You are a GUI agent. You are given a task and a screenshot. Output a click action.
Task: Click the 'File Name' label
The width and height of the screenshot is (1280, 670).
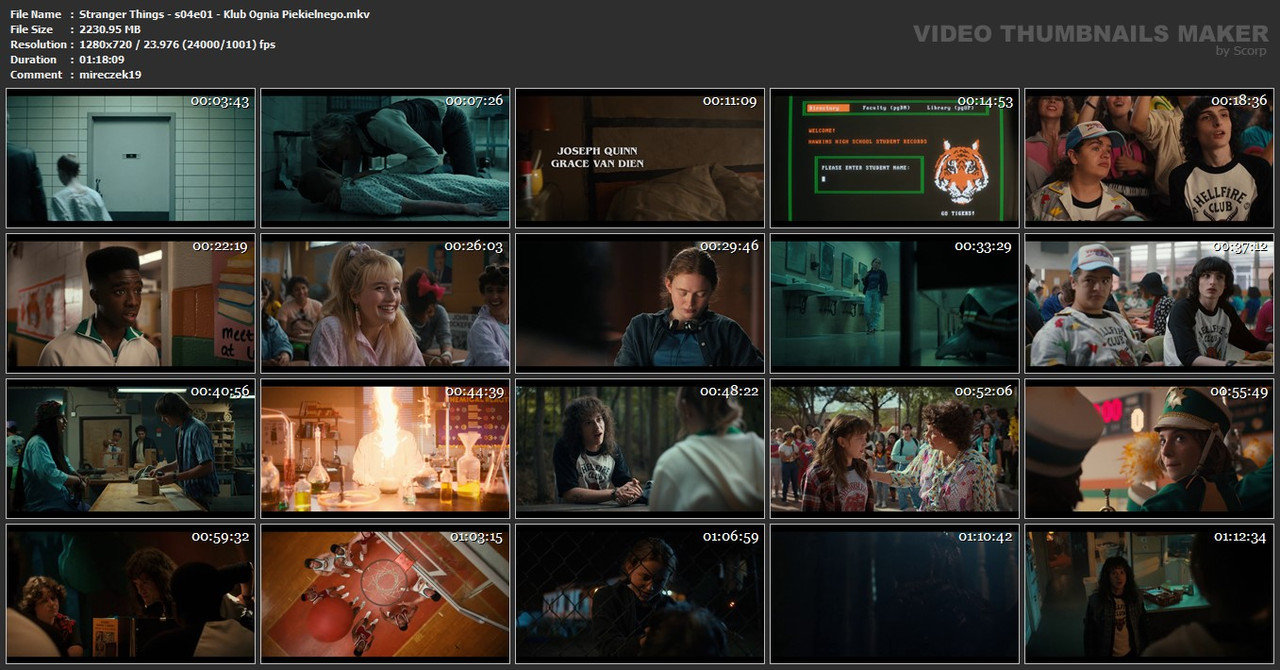35,14
